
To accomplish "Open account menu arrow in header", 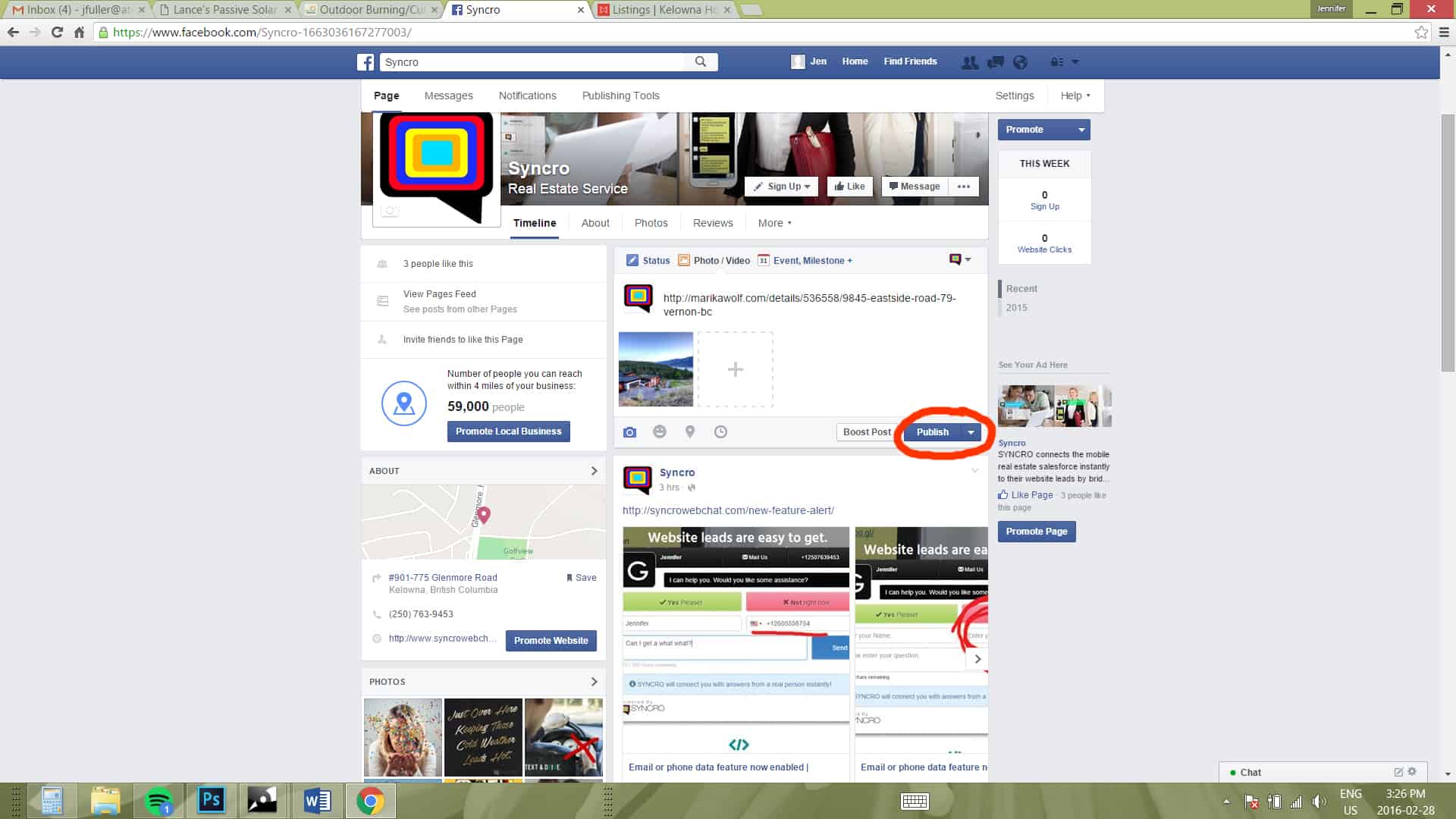I will [1075, 62].
